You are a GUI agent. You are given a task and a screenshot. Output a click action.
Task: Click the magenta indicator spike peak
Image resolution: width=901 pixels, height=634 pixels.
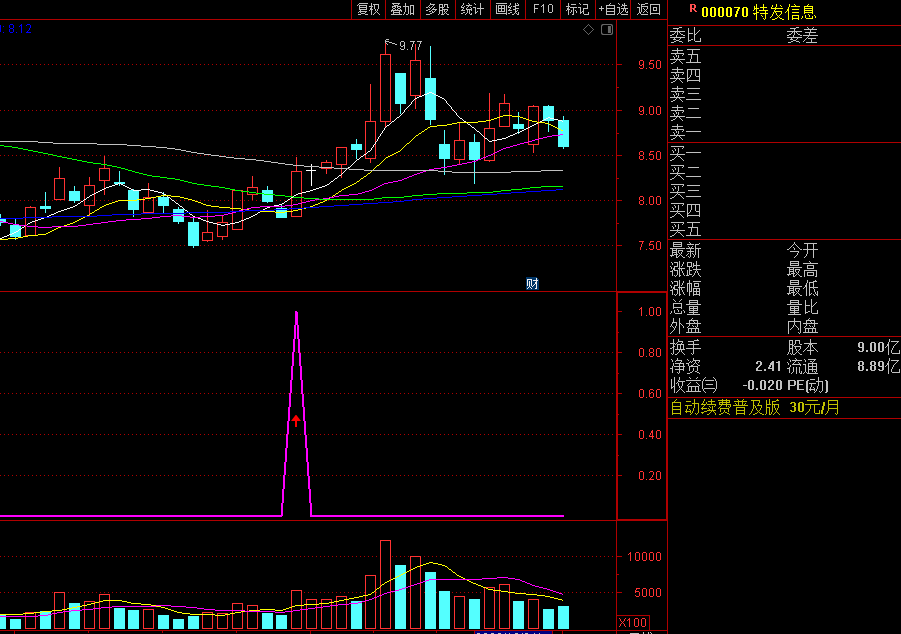tap(296, 313)
